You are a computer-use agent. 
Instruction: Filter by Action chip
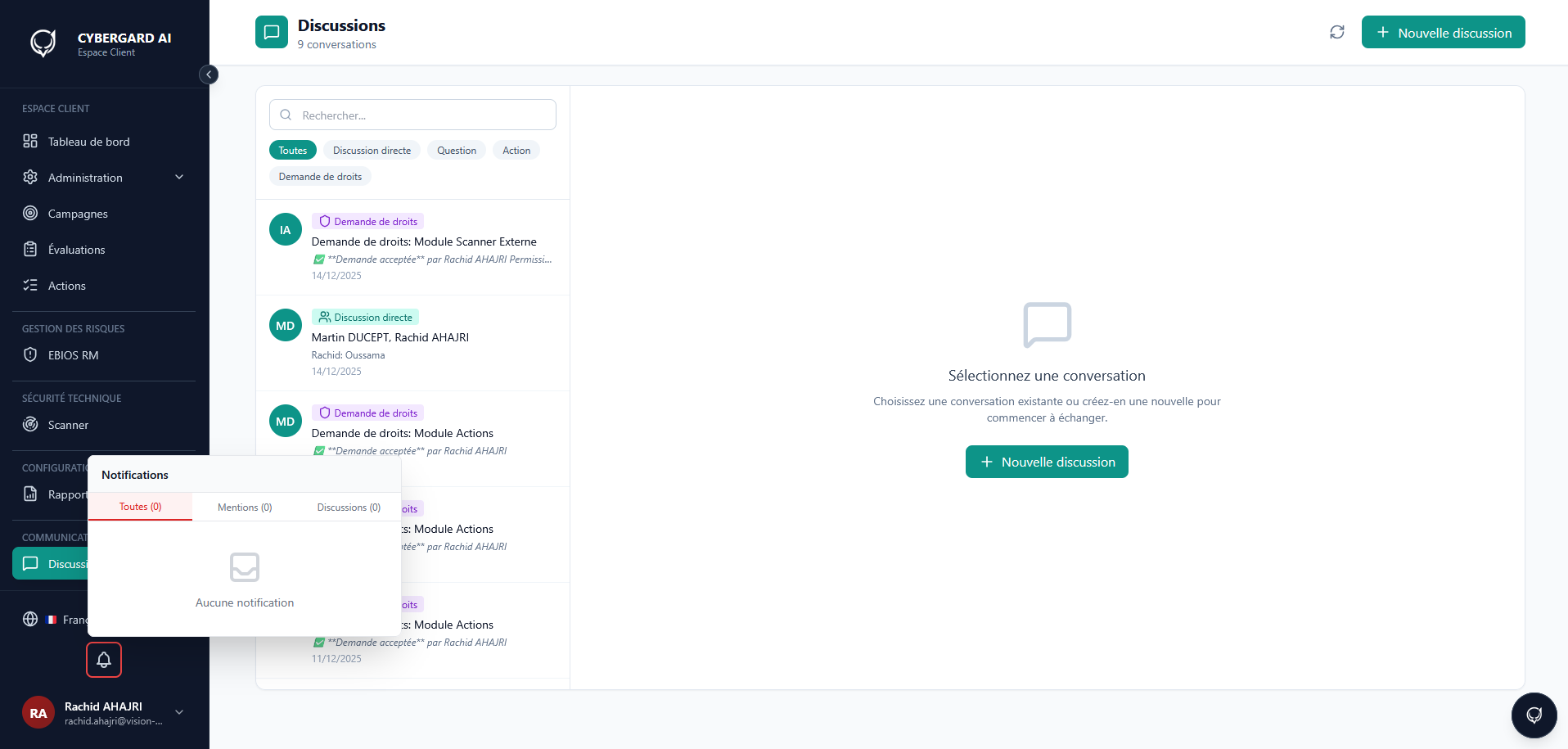(516, 151)
